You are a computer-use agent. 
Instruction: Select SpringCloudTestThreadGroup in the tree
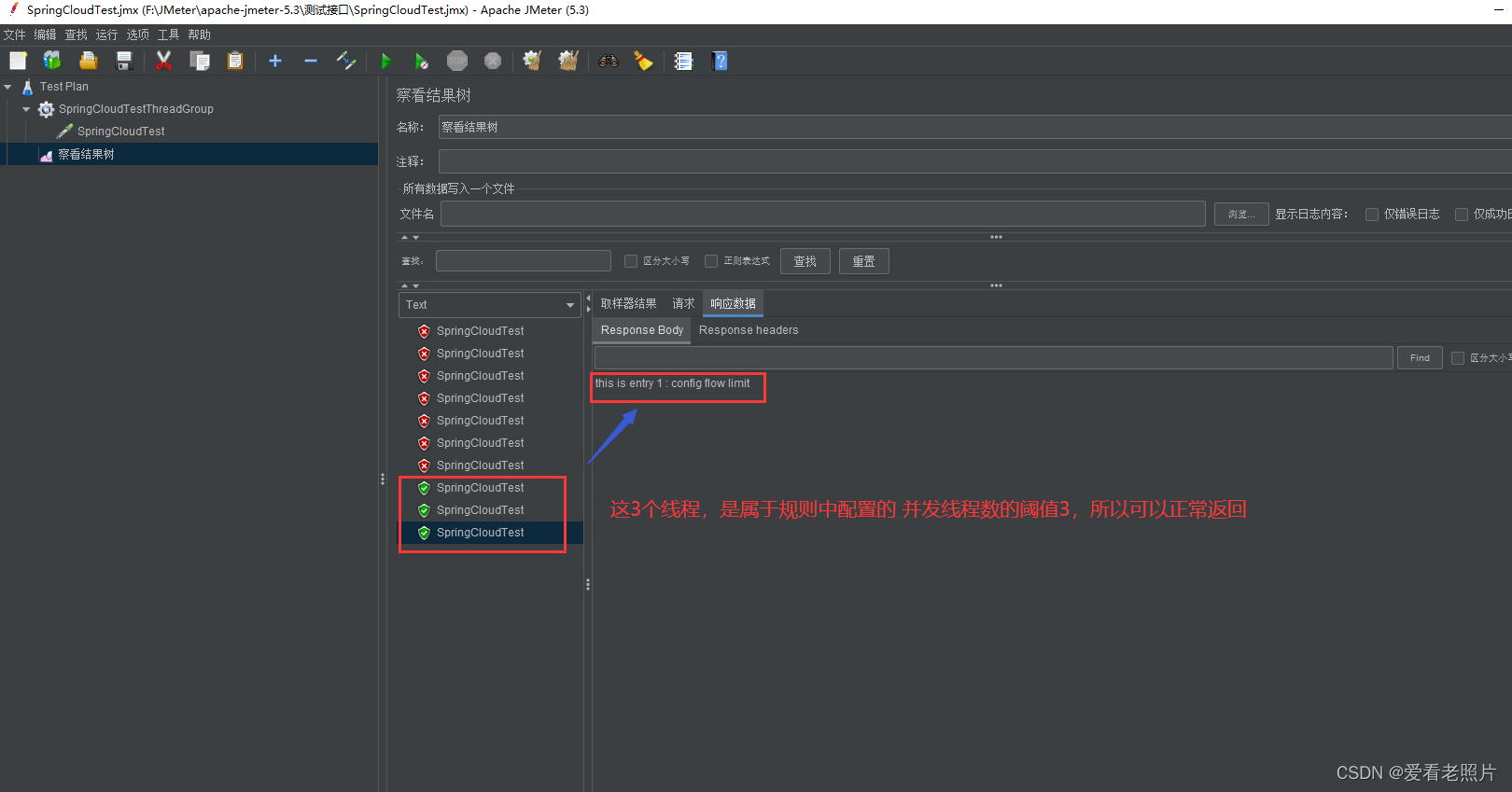click(x=136, y=109)
